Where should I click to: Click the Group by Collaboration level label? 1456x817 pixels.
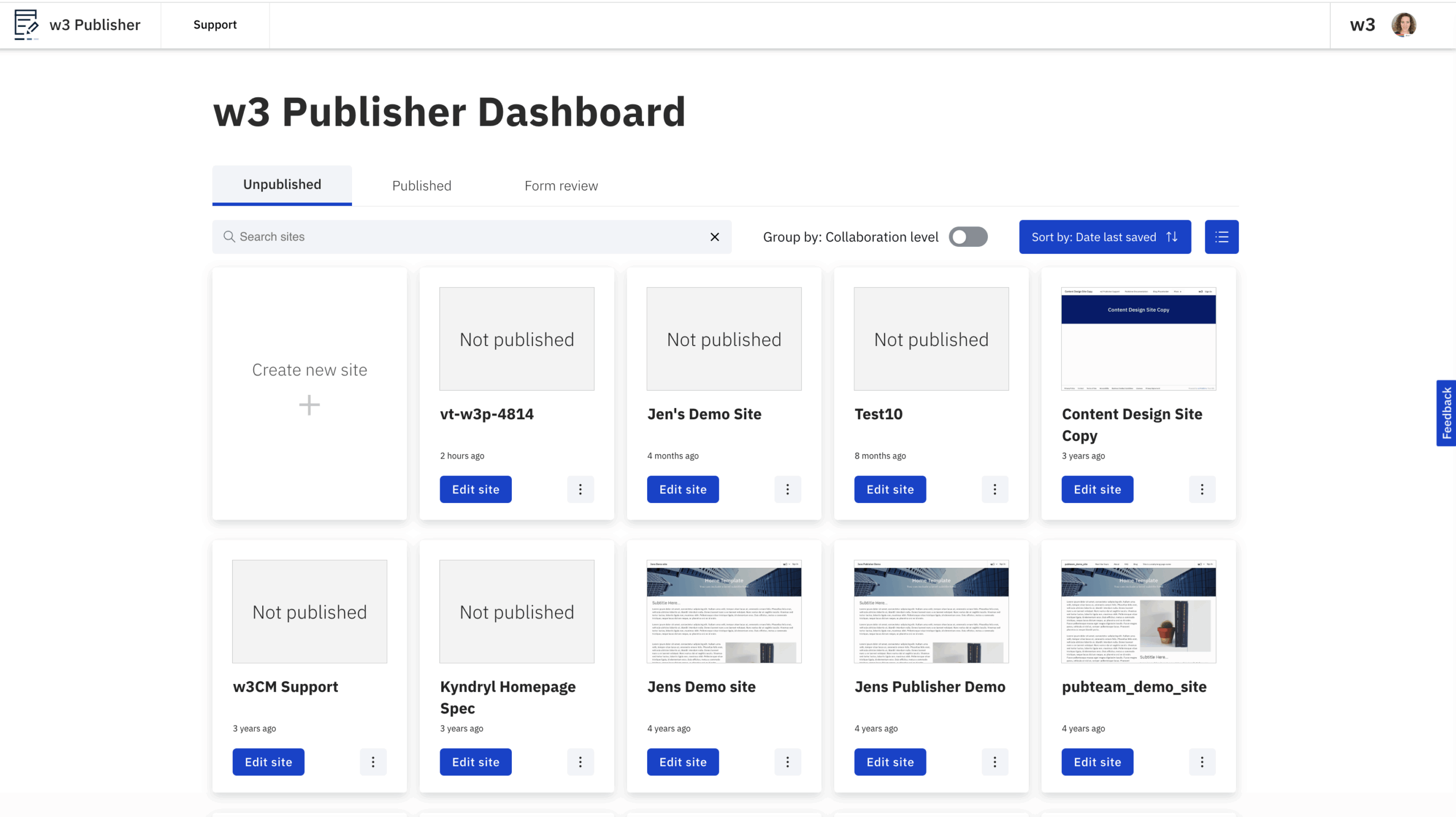click(x=850, y=237)
